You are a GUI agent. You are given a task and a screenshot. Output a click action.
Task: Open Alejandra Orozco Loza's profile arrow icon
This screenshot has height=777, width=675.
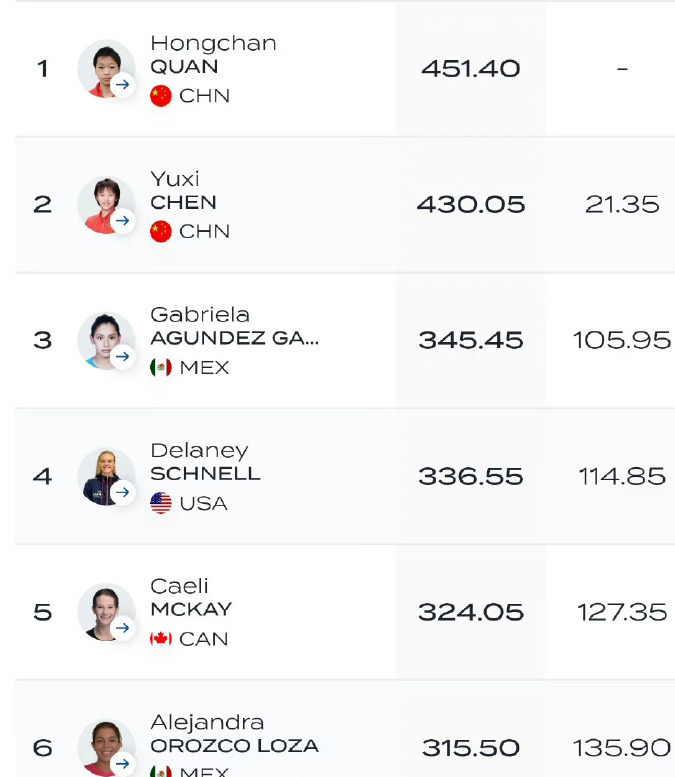click(122, 763)
